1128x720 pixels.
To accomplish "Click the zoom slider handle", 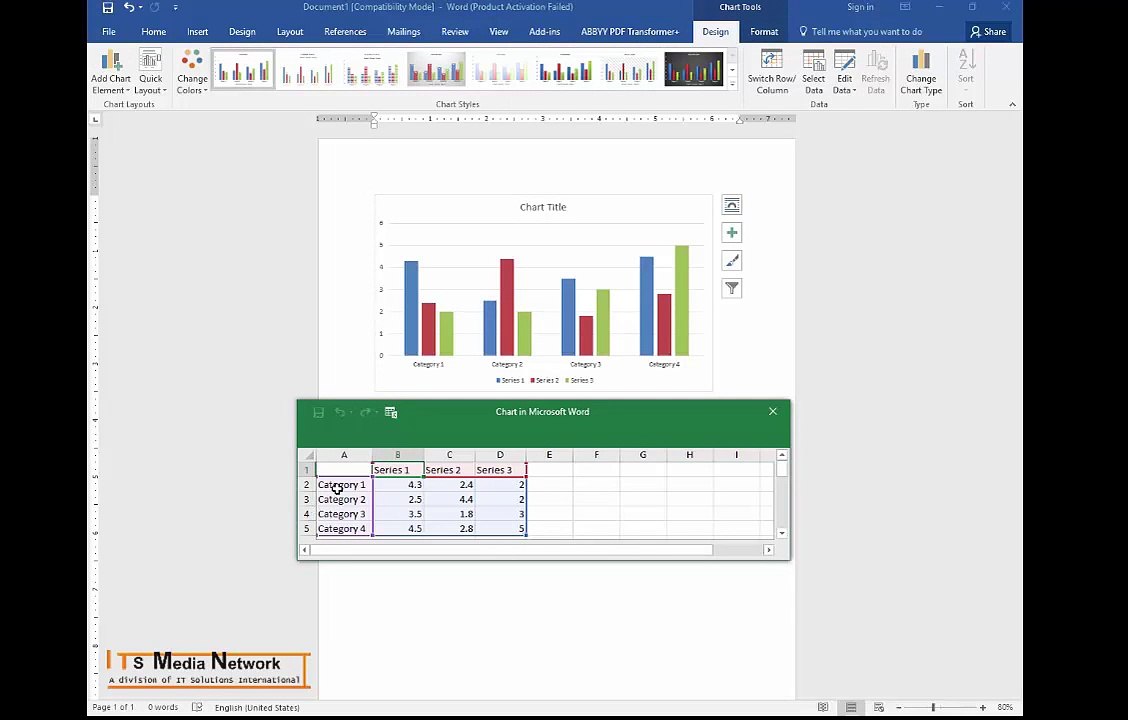I will [933, 707].
